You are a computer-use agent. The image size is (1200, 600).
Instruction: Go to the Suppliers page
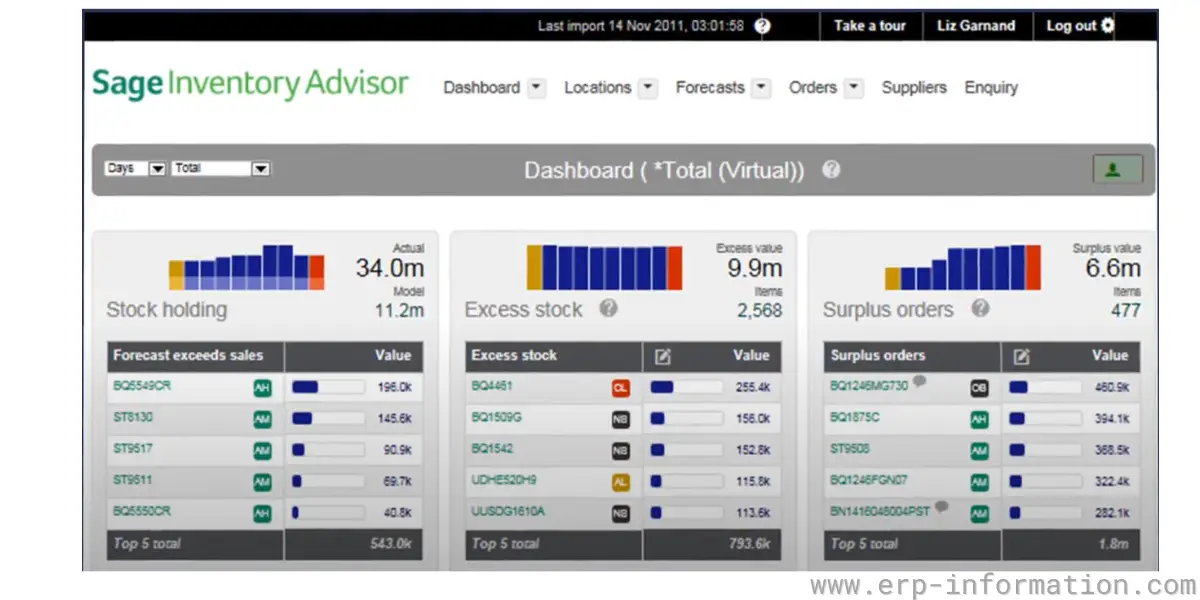[914, 88]
